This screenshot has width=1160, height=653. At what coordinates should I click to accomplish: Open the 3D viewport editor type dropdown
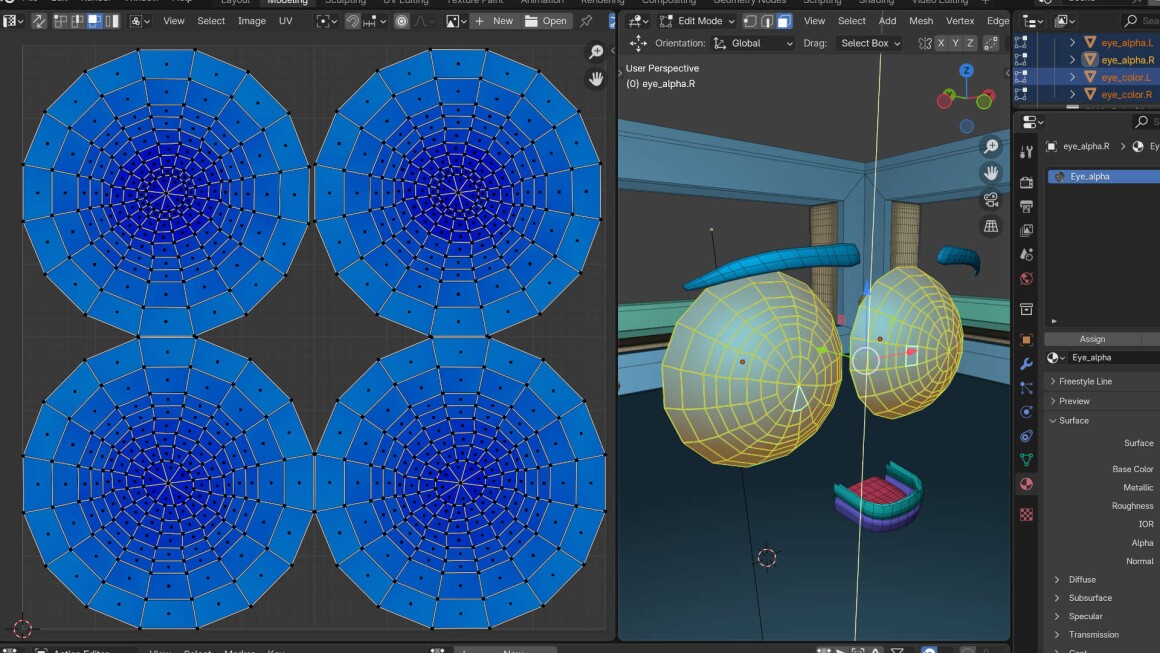tap(638, 21)
